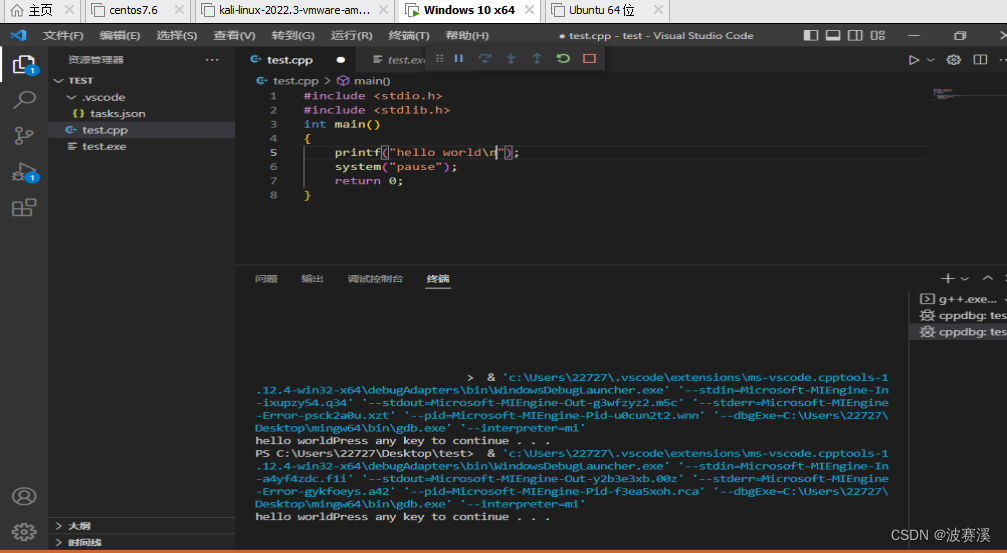Restart debugging with green restart icon
The height and width of the screenshot is (553, 1007).
(x=563, y=58)
